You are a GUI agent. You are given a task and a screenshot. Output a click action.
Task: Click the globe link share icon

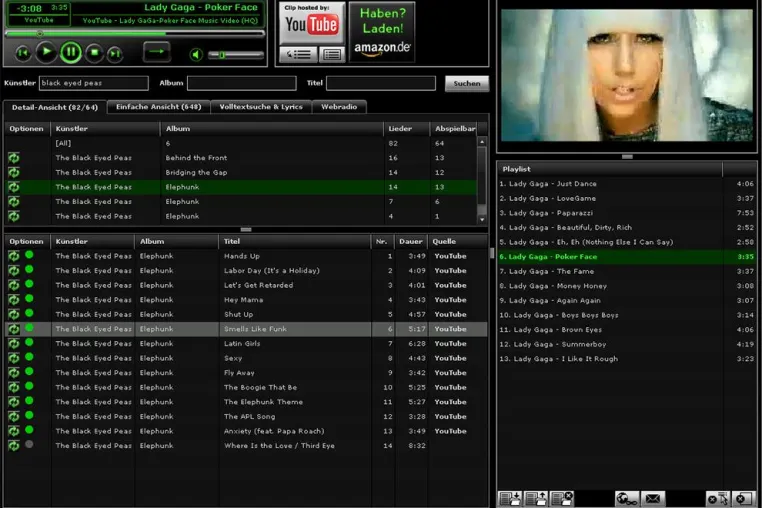click(626, 498)
